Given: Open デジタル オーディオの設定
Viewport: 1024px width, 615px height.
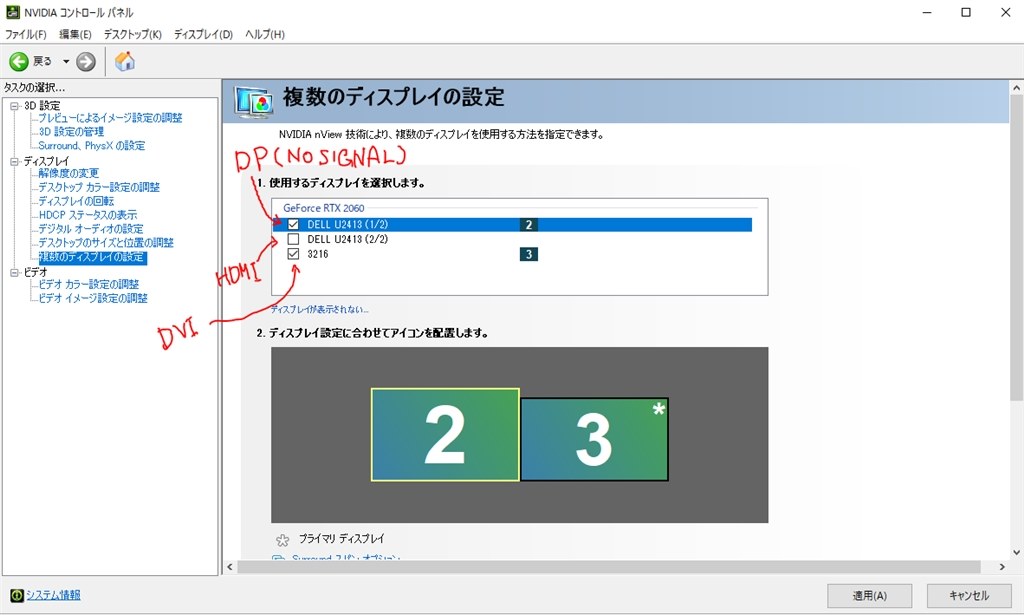Looking at the screenshot, I should point(90,229).
